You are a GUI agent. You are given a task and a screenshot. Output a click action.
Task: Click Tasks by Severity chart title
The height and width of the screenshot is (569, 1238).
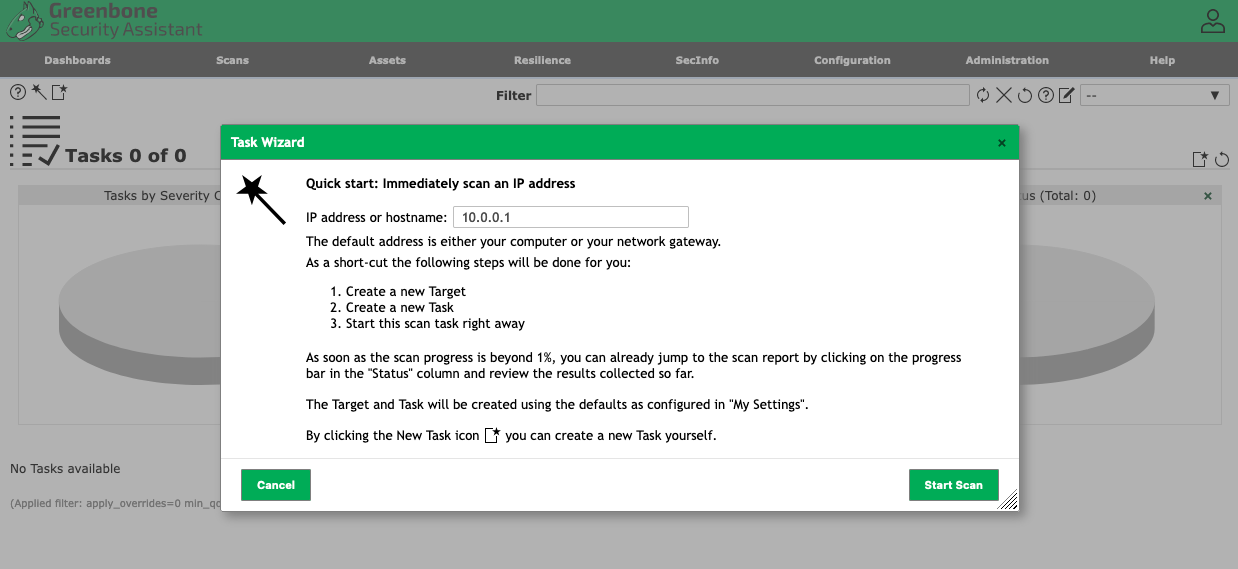[x=163, y=196]
